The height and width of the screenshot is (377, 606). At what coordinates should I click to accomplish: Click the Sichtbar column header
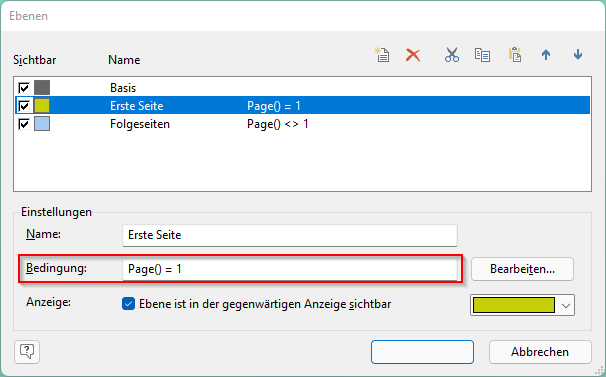click(34, 60)
